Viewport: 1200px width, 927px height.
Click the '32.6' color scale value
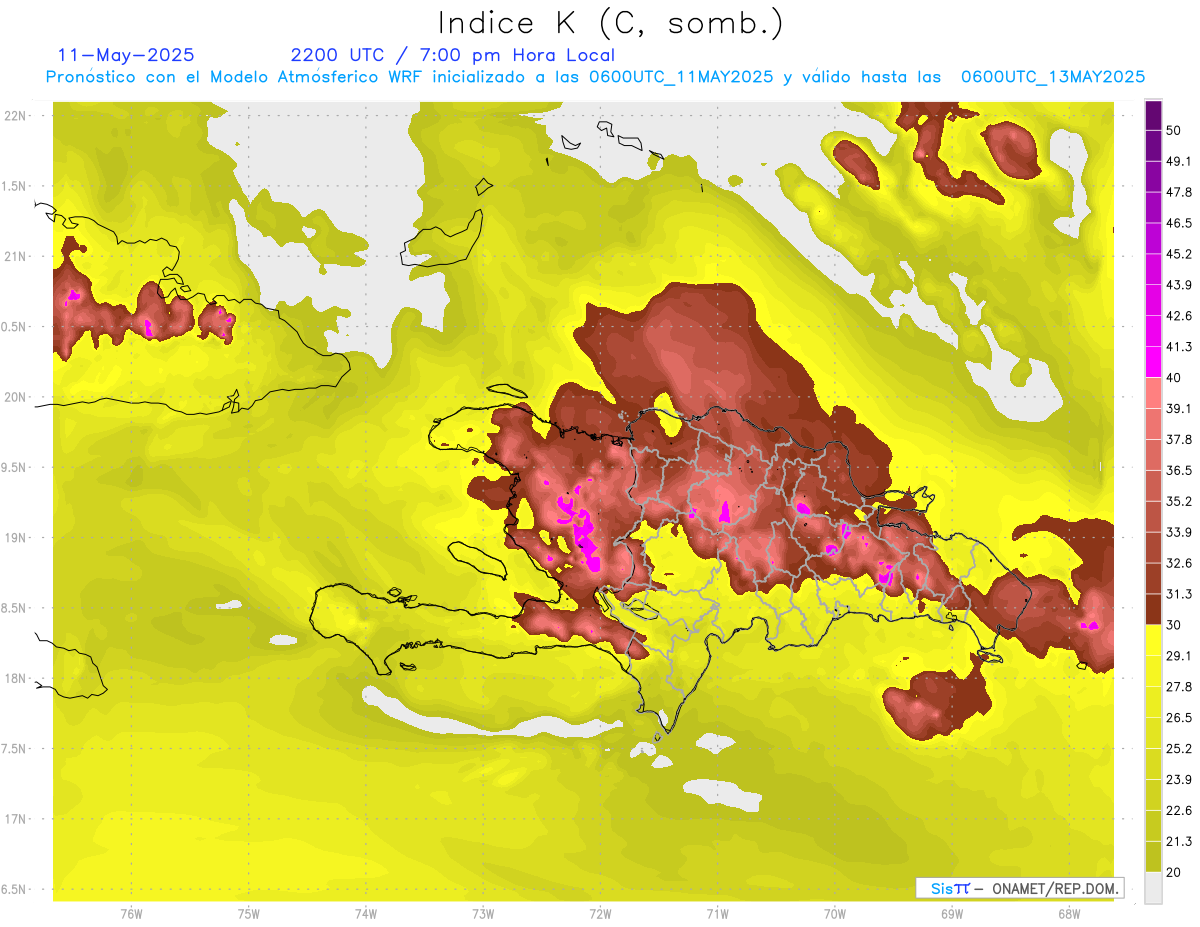point(1179,563)
